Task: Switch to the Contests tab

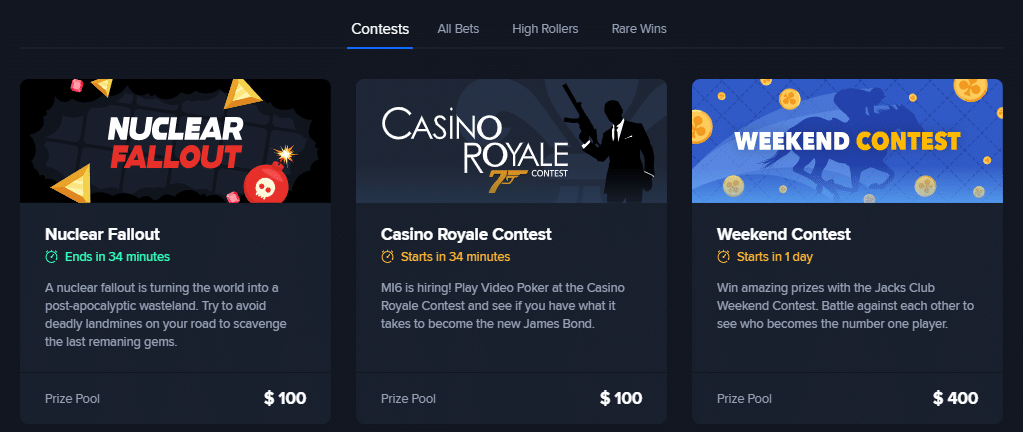Action: pos(380,29)
